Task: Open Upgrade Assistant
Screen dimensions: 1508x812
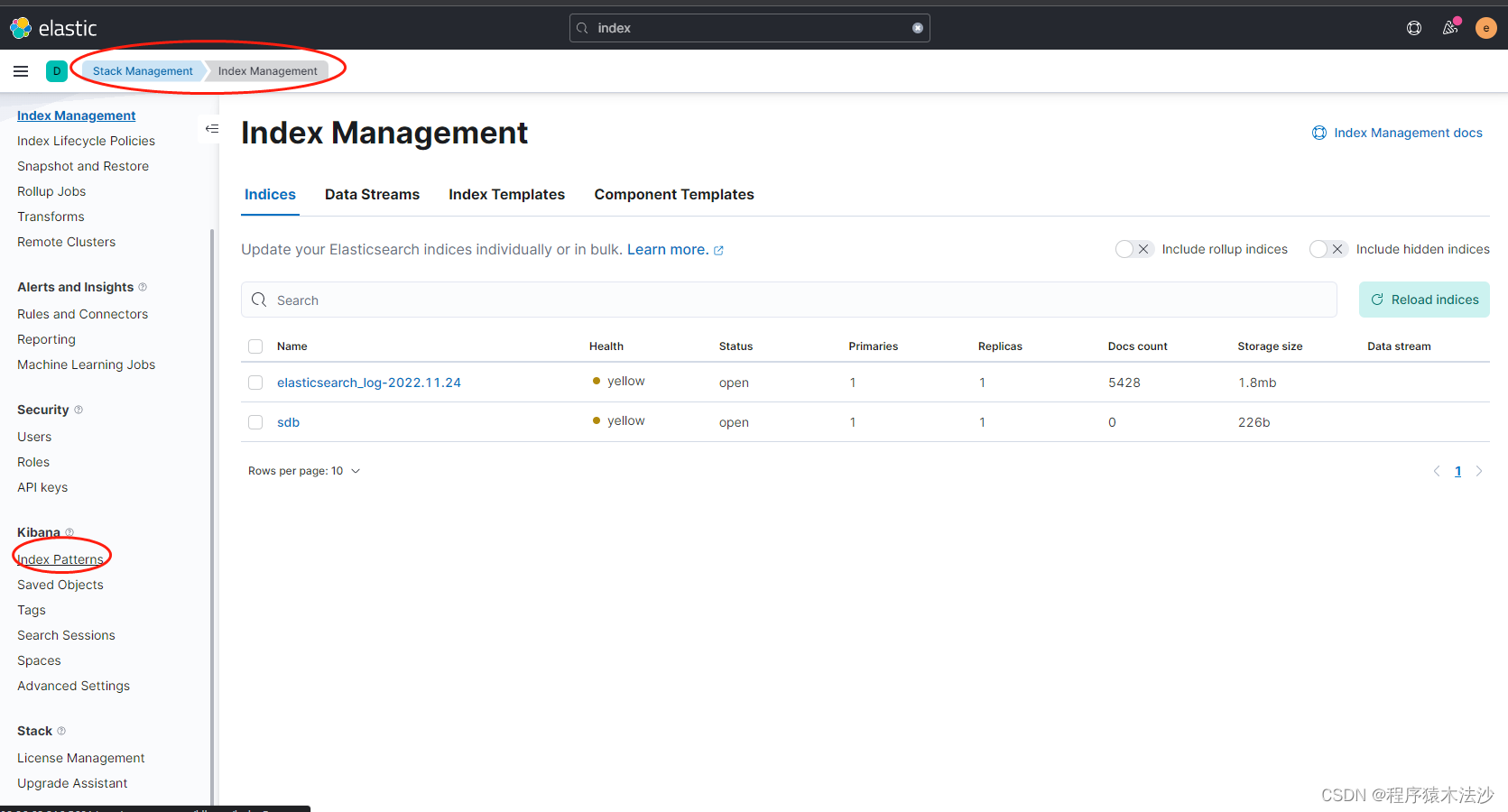Action: tap(72, 783)
